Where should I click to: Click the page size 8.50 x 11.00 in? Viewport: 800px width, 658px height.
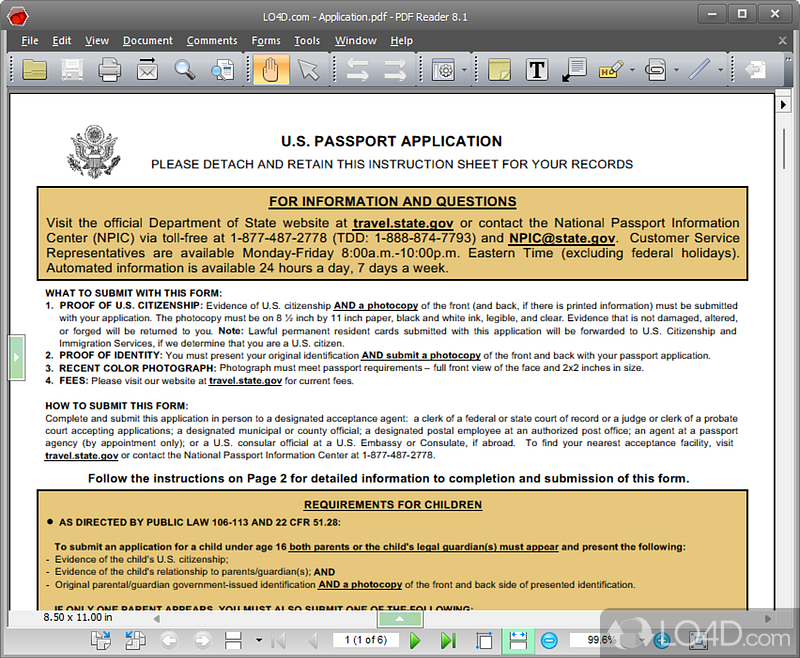pos(78,617)
